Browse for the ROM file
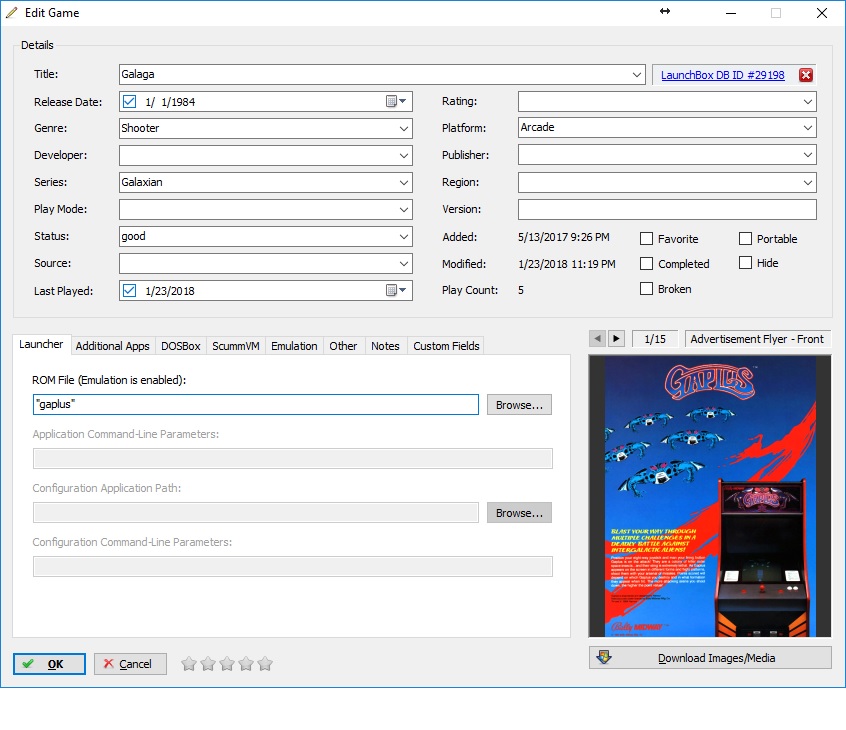Screen dimensions: 846x730 pos(519,405)
